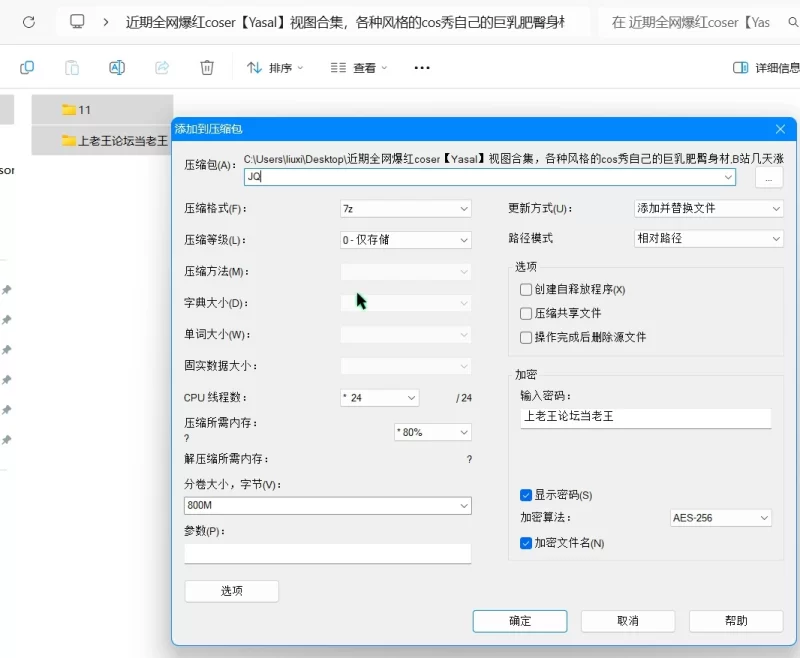Open the three-dot more options menu
This screenshot has height=658, width=800.
tap(422, 68)
